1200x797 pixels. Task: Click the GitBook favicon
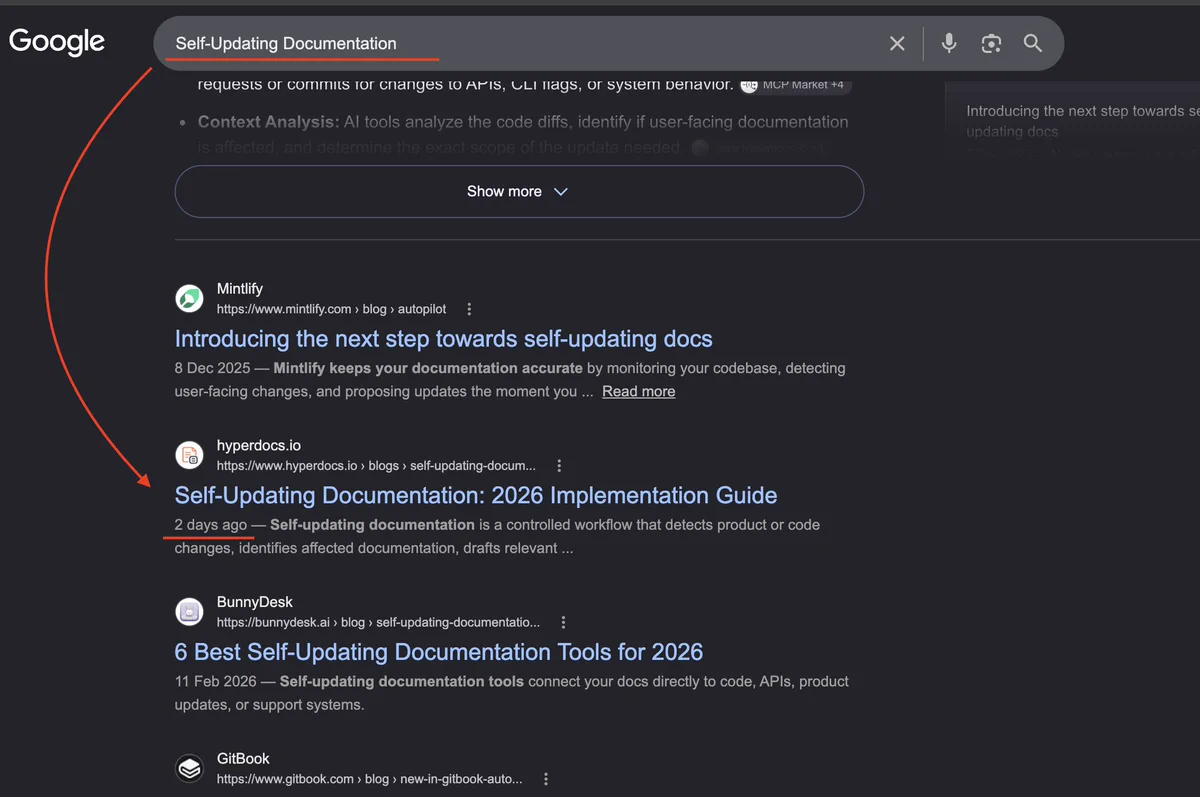[189, 768]
